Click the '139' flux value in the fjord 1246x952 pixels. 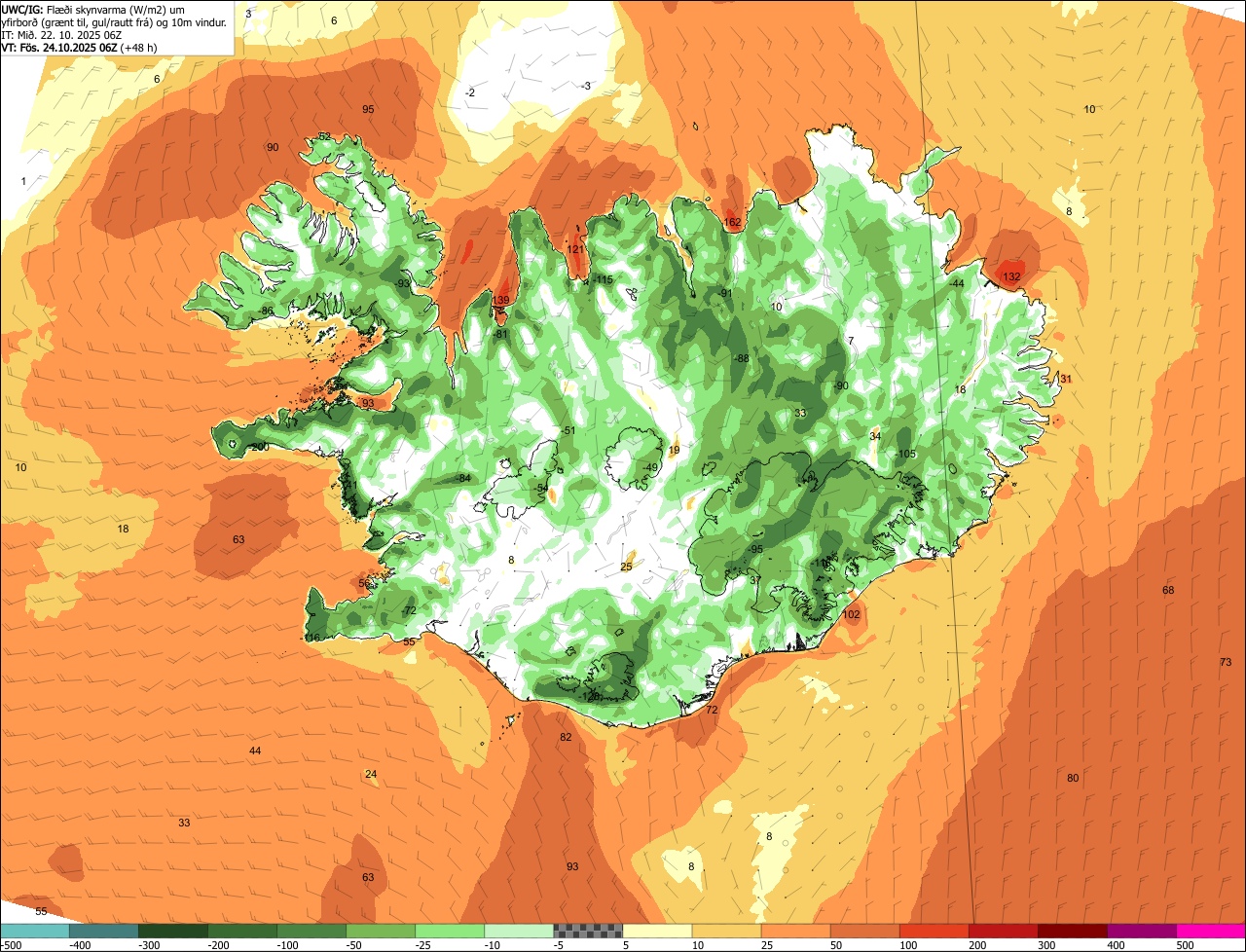point(501,300)
